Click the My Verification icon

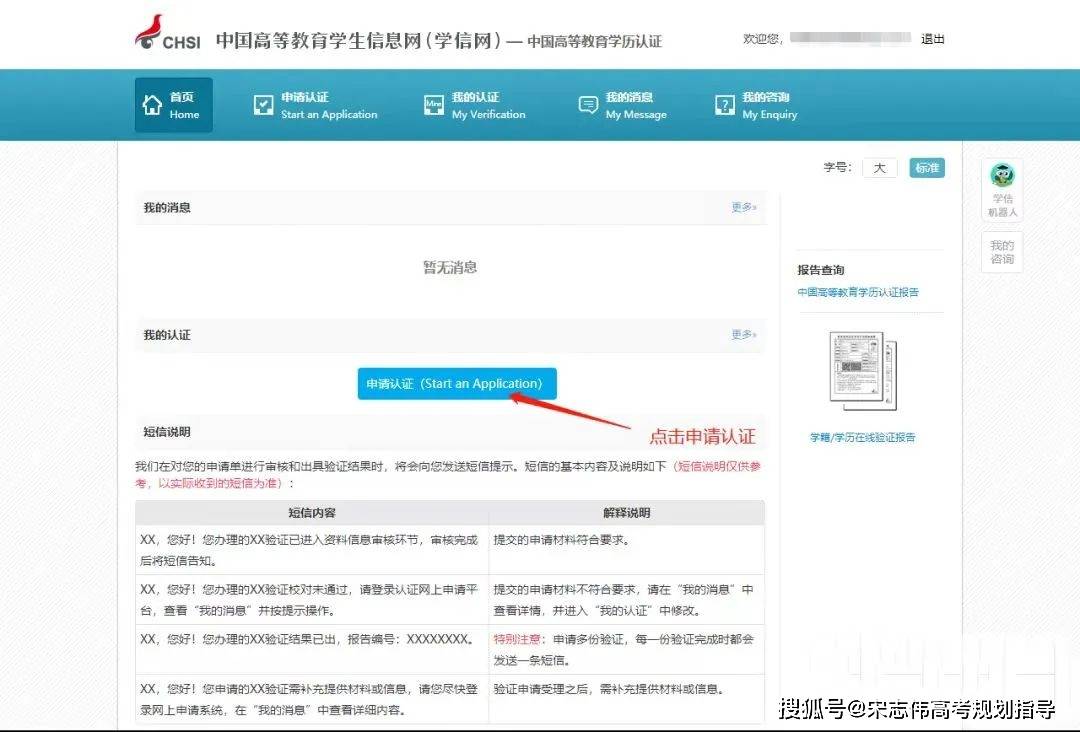434,105
